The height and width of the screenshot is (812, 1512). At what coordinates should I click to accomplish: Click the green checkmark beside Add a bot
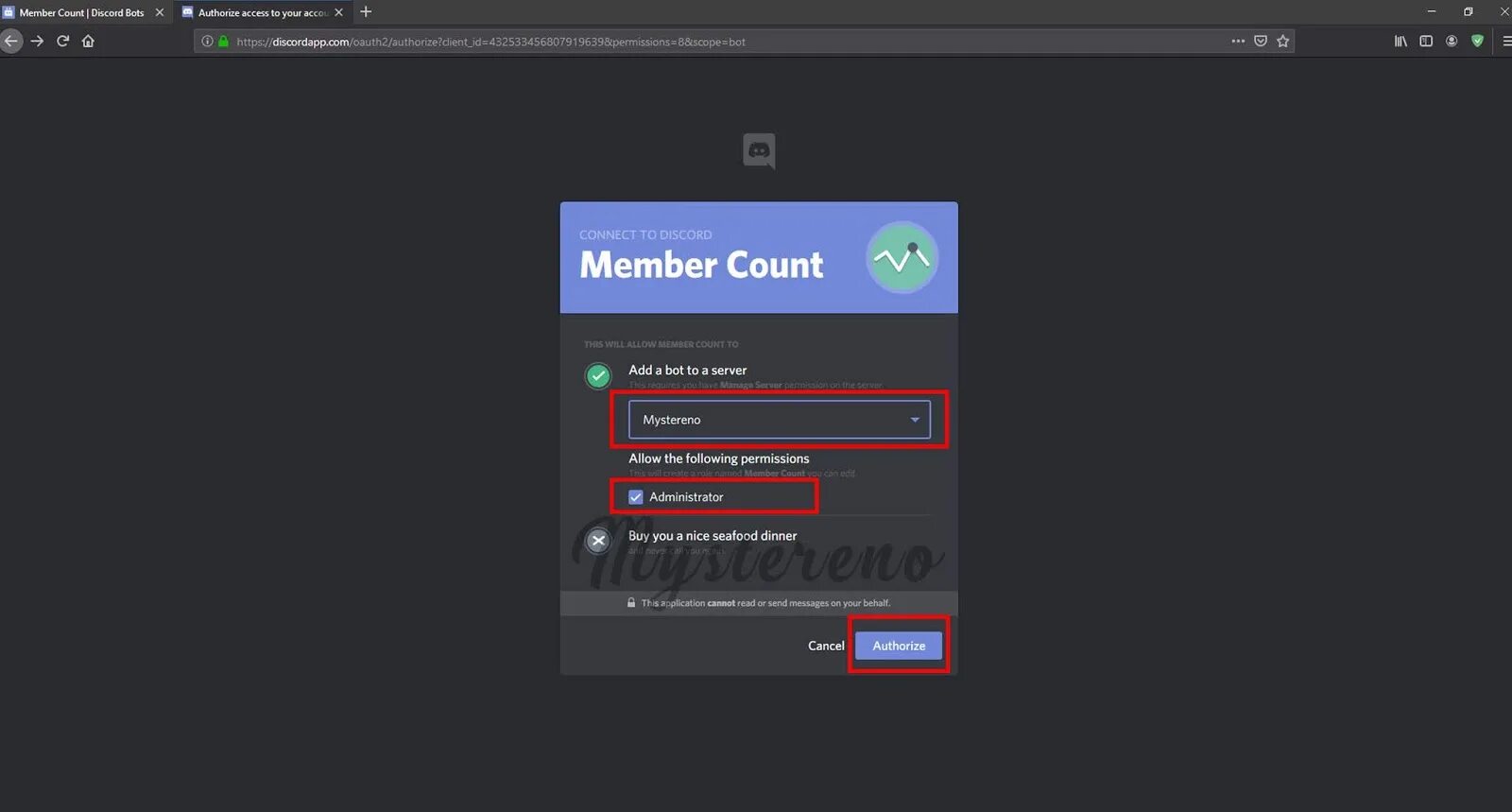click(598, 376)
